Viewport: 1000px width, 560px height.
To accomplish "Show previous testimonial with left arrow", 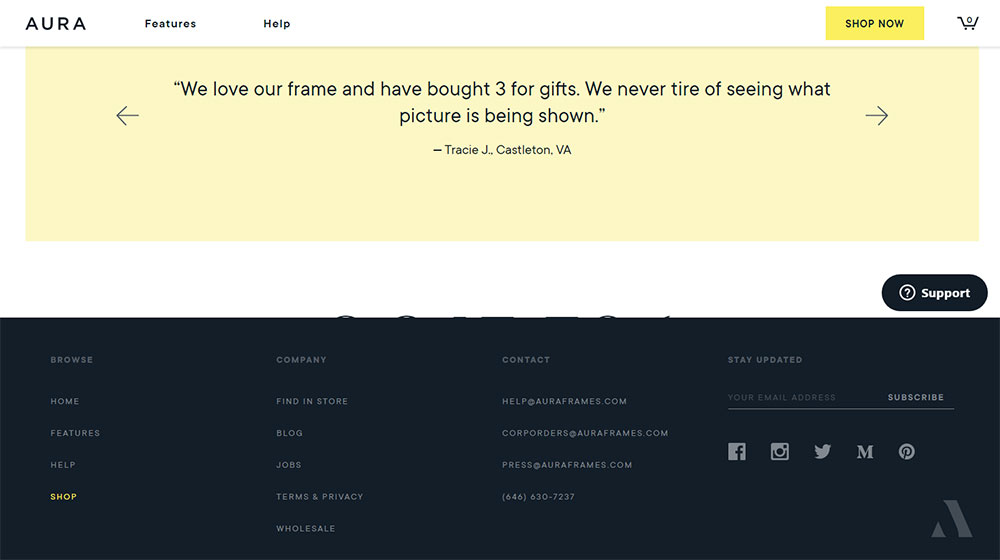I will pyautogui.click(x=127, y=116).
